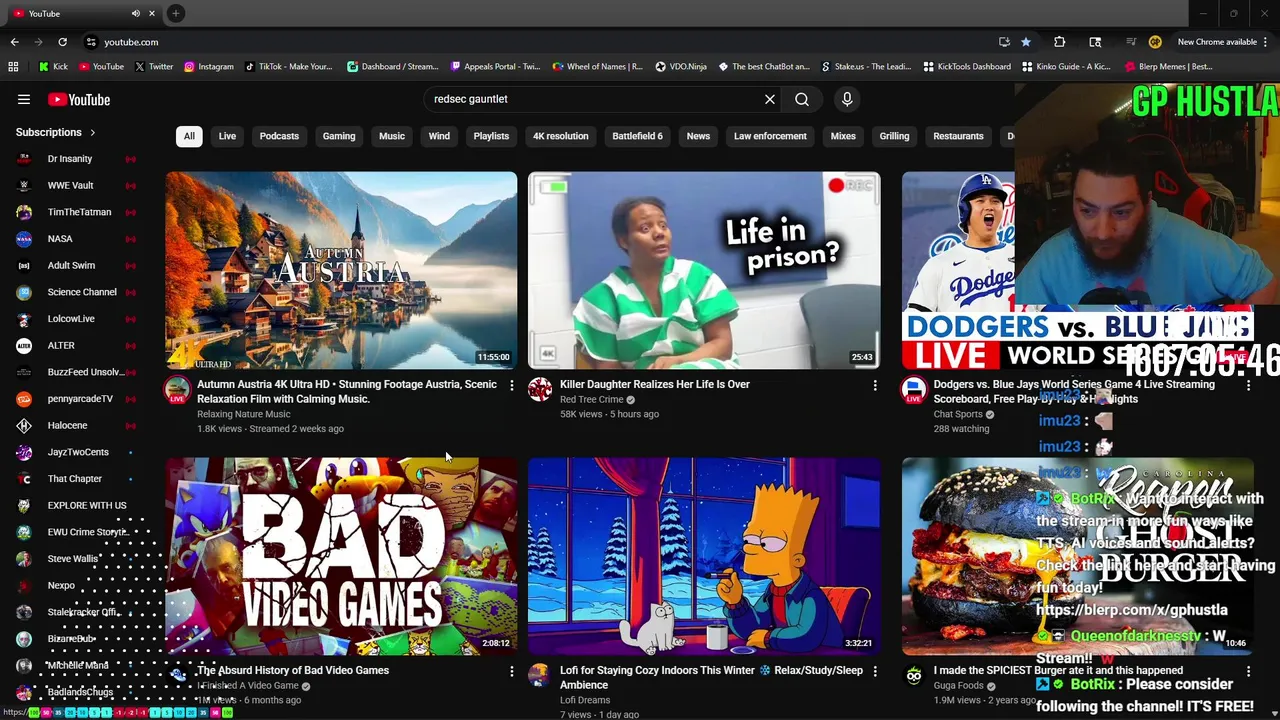1280x720 pixels.
Task: Open the VDO.Ninja bookmark
Action: coord(681,67)
